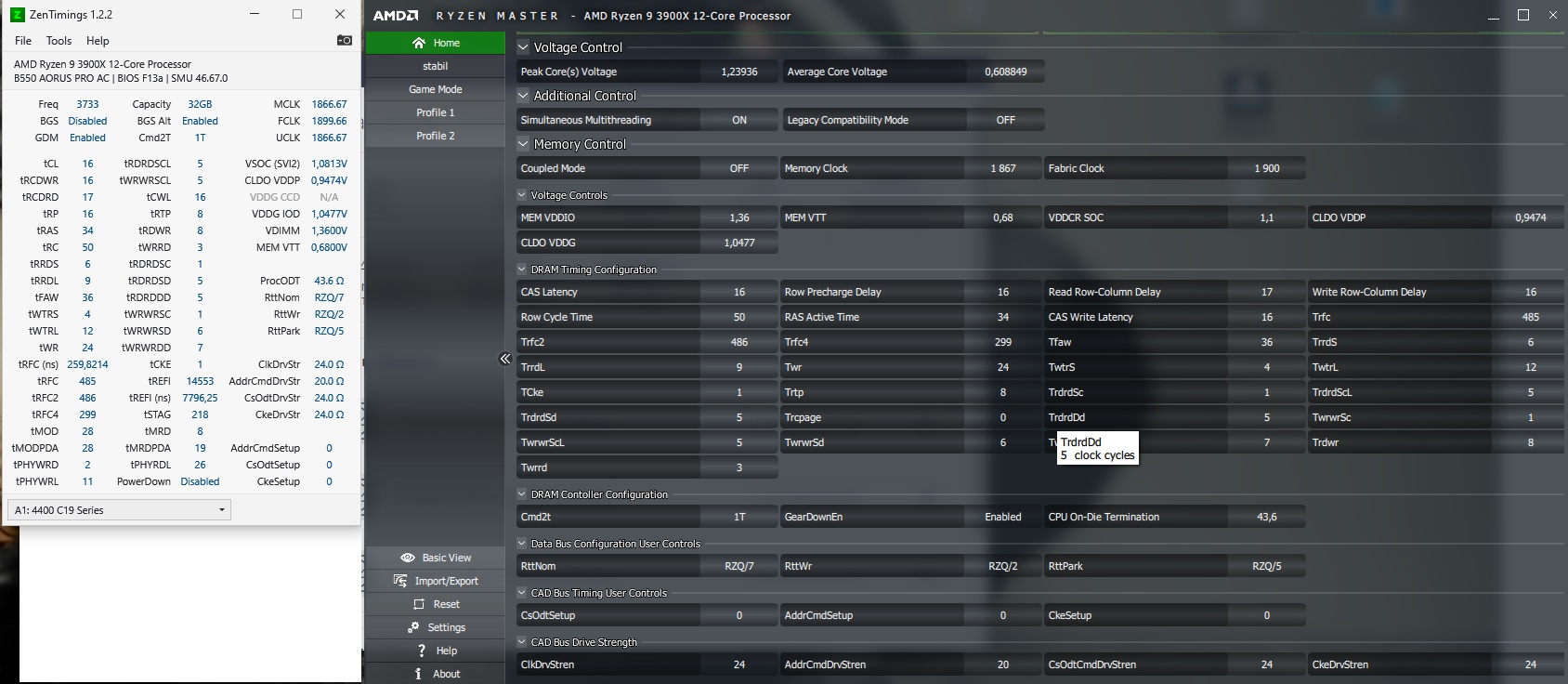Click the Freq value 3733 in ZenTimings
1568x684 pixels.
pyautogui.click(x=87, y=104)
